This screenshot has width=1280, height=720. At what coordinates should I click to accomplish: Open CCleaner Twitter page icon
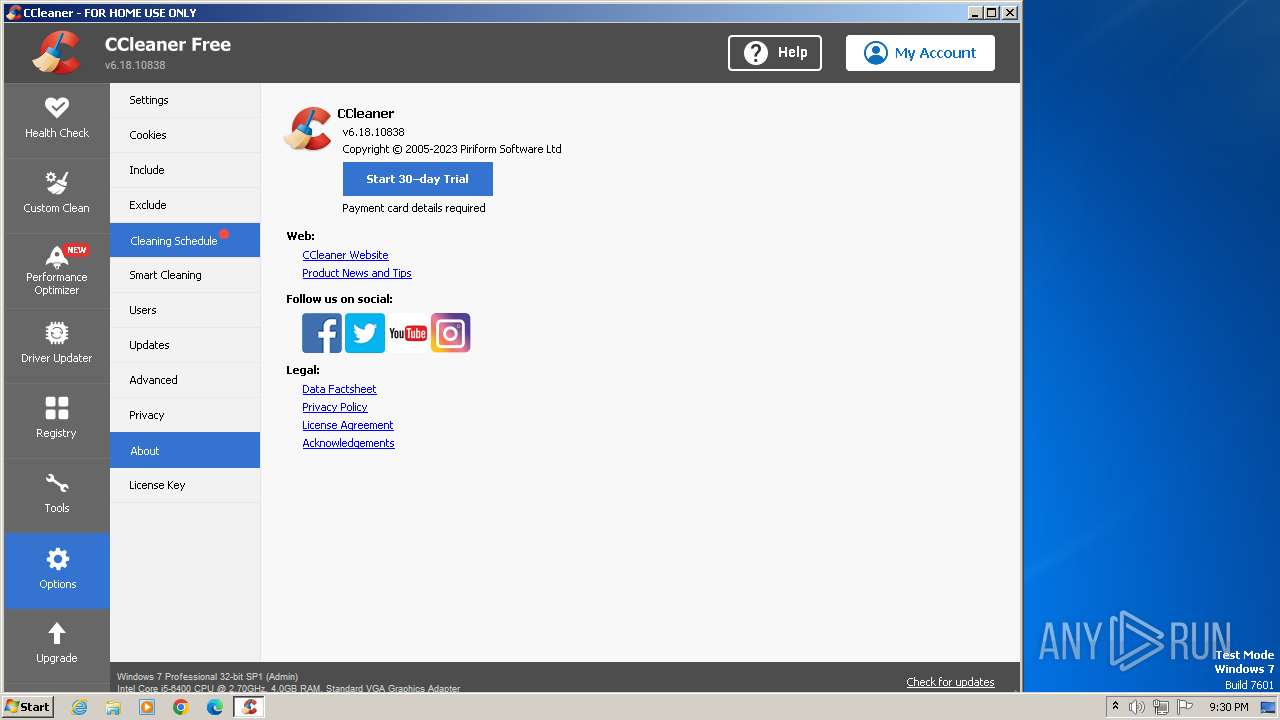coord(365,333)
